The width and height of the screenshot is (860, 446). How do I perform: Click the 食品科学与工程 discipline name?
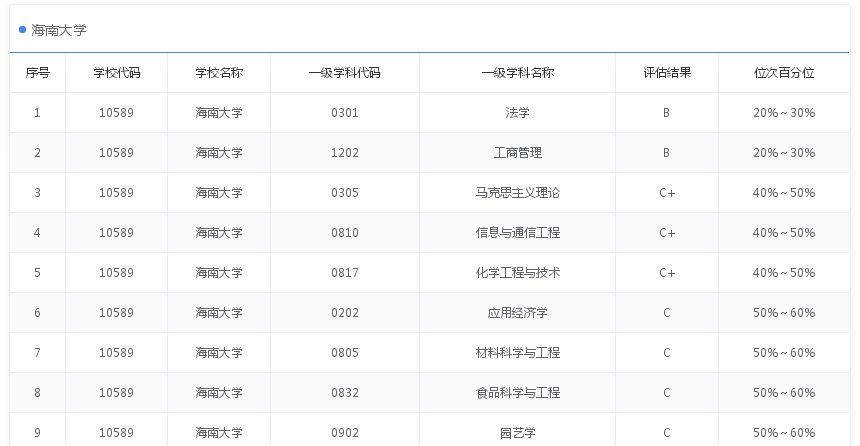coord(517,393)
